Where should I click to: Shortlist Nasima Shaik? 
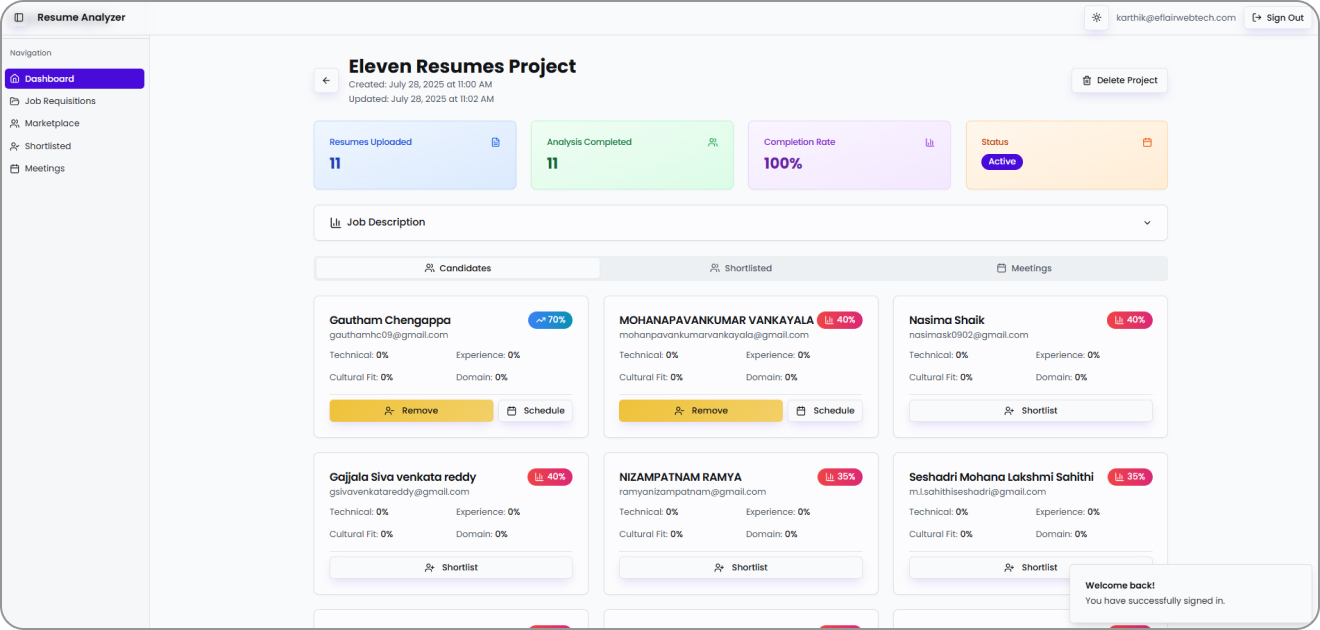point(1031,411)
